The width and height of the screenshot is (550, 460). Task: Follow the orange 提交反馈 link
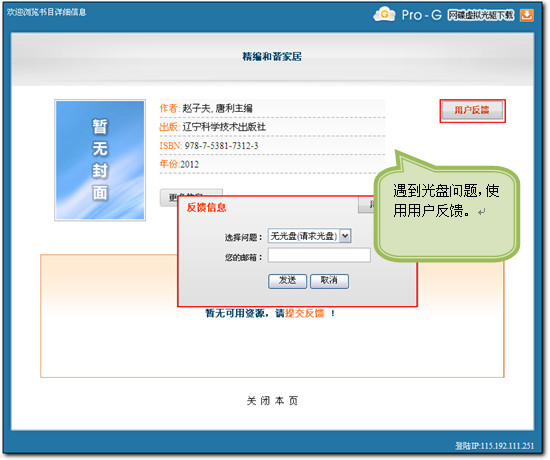point(304,313)
